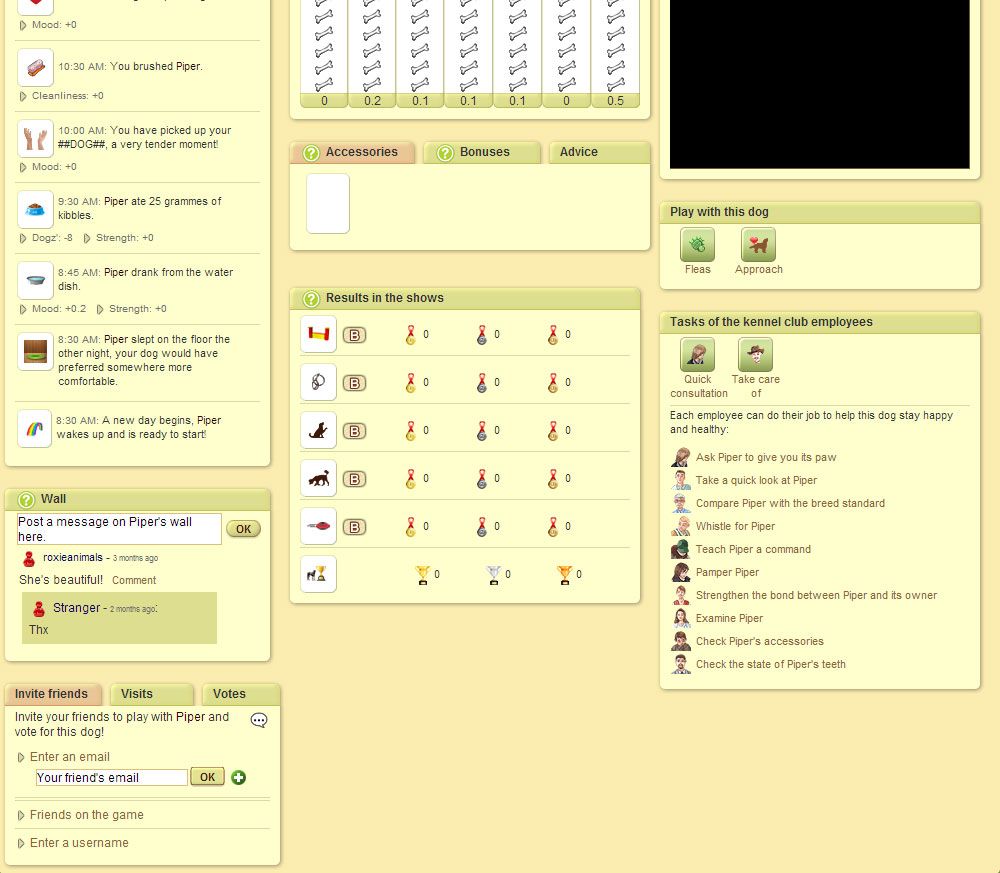Click the running dog show icon

[318, 478]
